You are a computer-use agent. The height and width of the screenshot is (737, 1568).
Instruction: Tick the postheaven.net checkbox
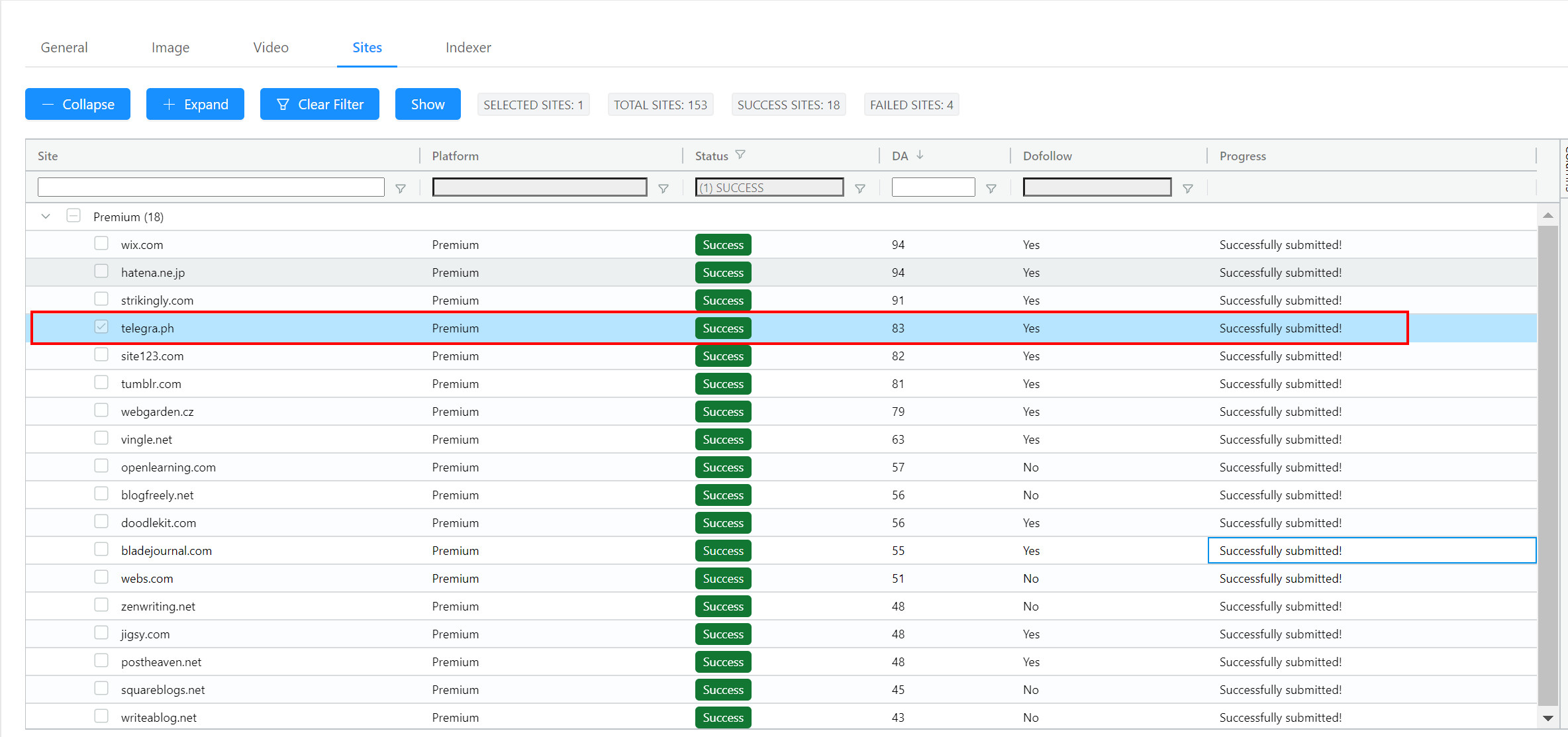coord(101,661)
